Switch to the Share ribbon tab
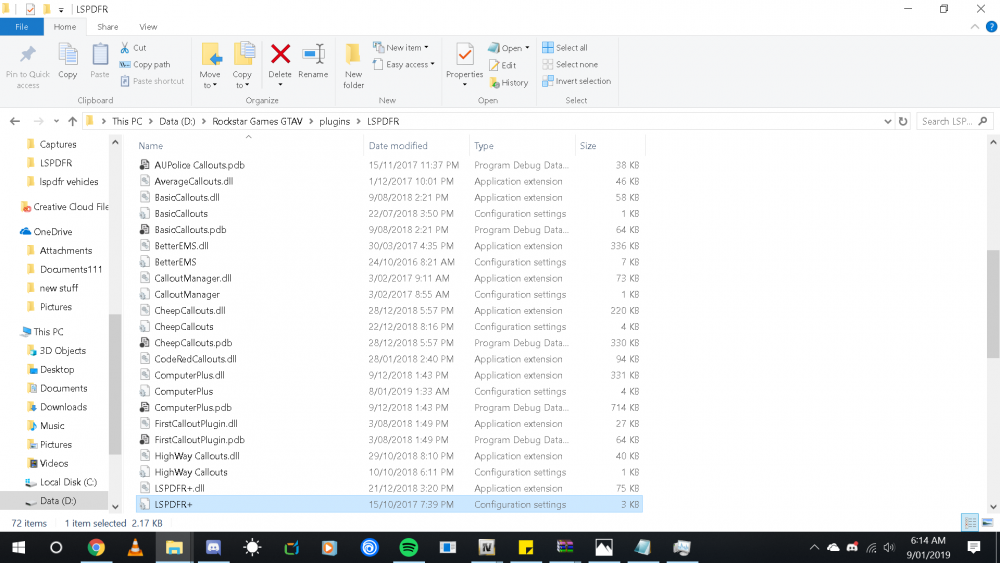 tap(108, 27)
